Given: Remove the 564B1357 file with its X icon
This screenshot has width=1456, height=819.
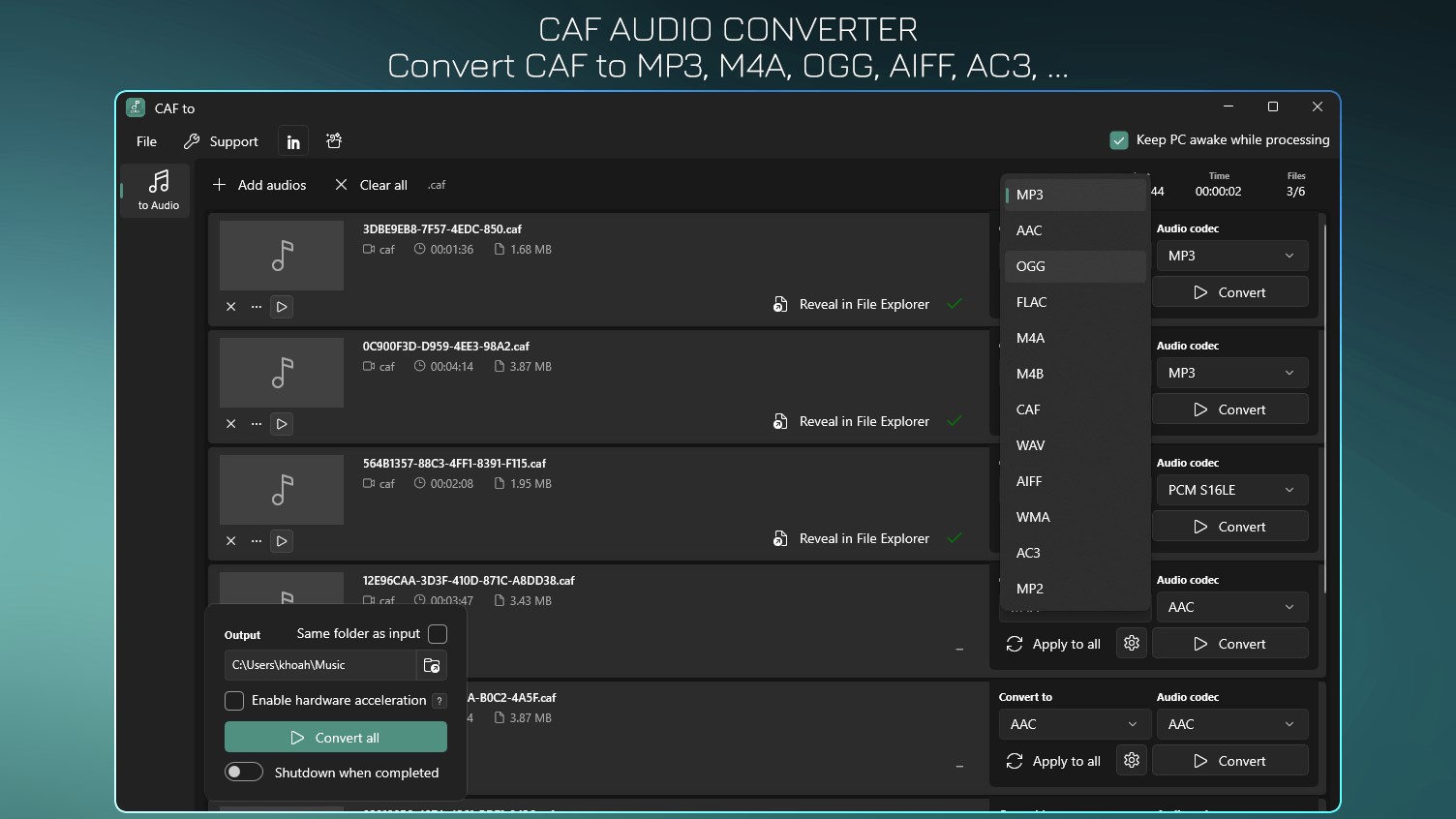Looking at the screenshot, I should click(x=231, y=540).
